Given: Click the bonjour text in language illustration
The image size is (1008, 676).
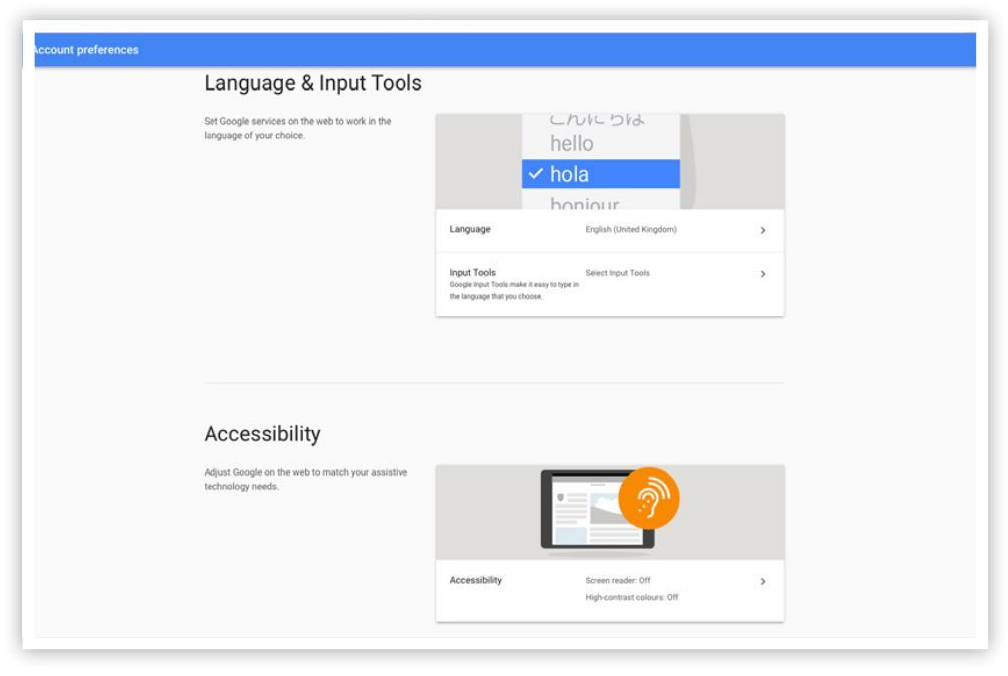Looking at the screenshot, I should point(585,203).
